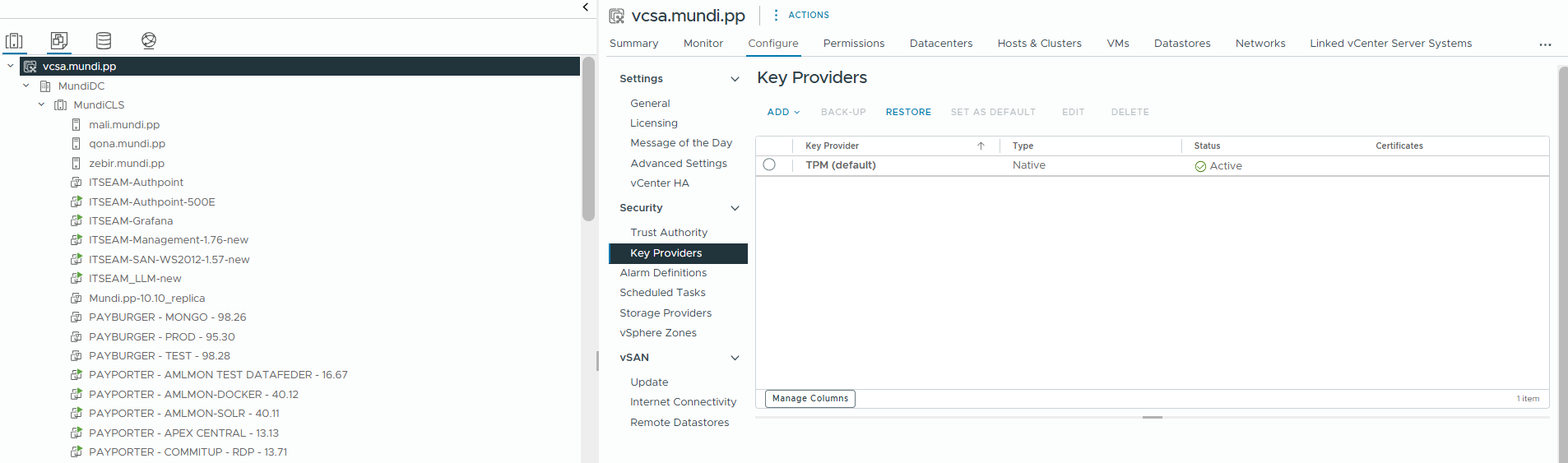Click the ITSEAM-Grafana virtual machine icon
This screenshot has width=1568, height=463.
click(x=77, y=221)
